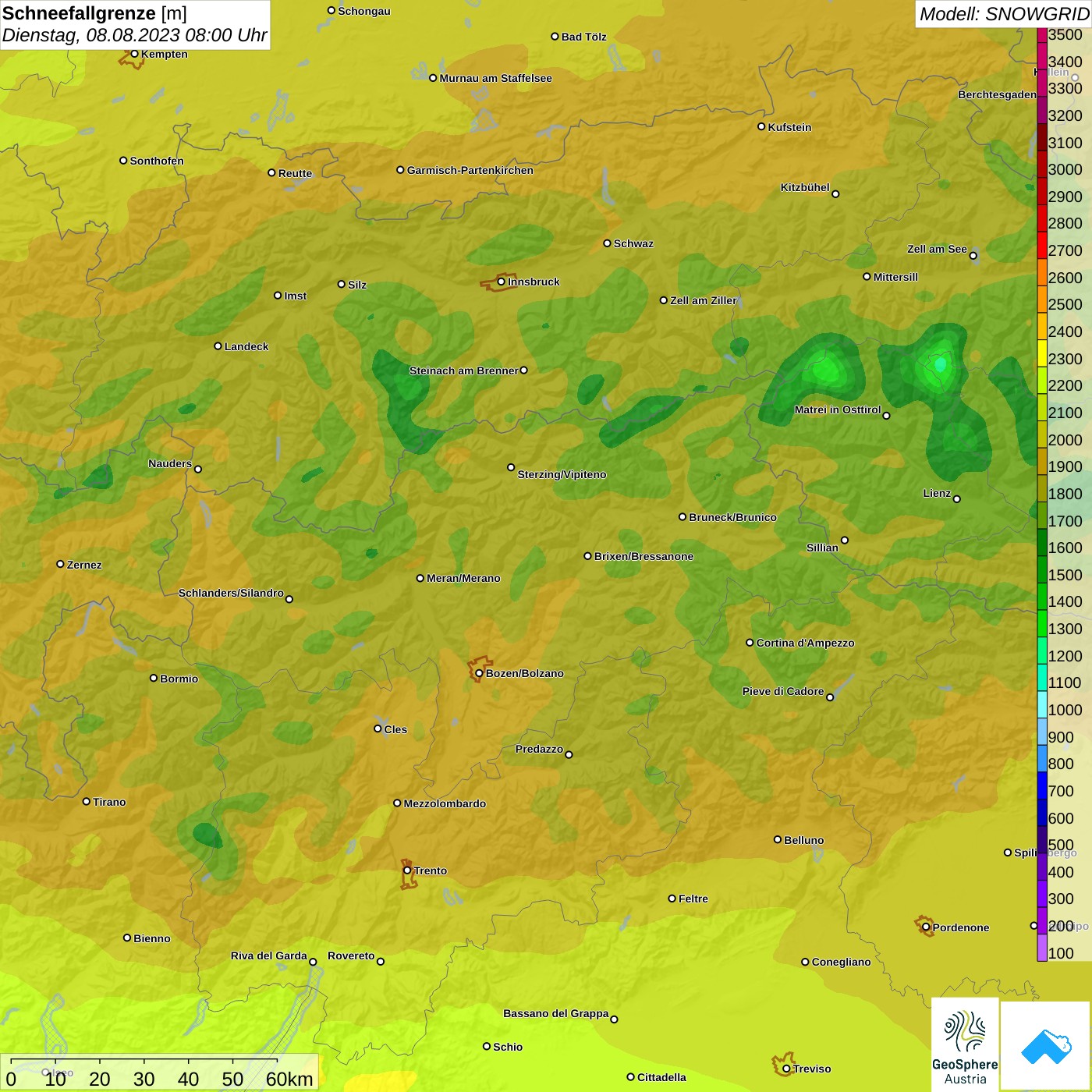Click the Belluno label
This screenshot has width=1092, height=1092.
(x=803, y=840)
